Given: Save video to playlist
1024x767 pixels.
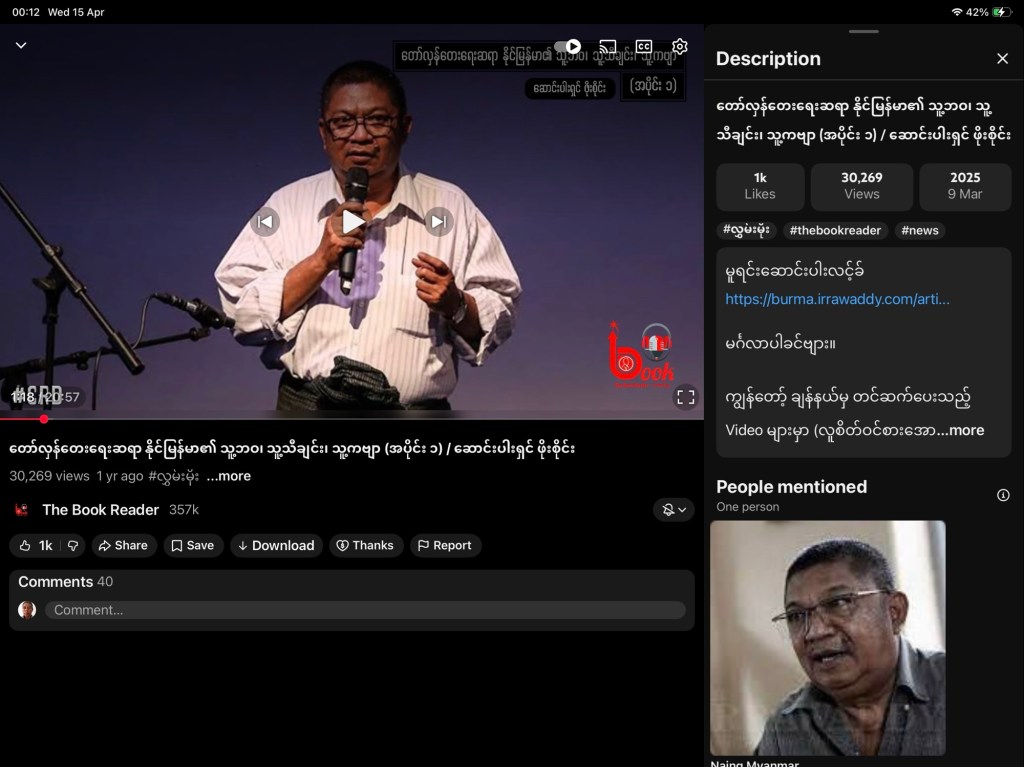Looking at the screenshot, I should 192,545.
